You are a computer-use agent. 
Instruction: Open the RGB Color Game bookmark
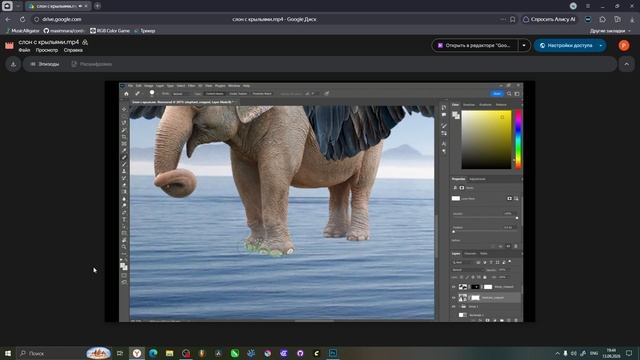click(x=110, y=31)
